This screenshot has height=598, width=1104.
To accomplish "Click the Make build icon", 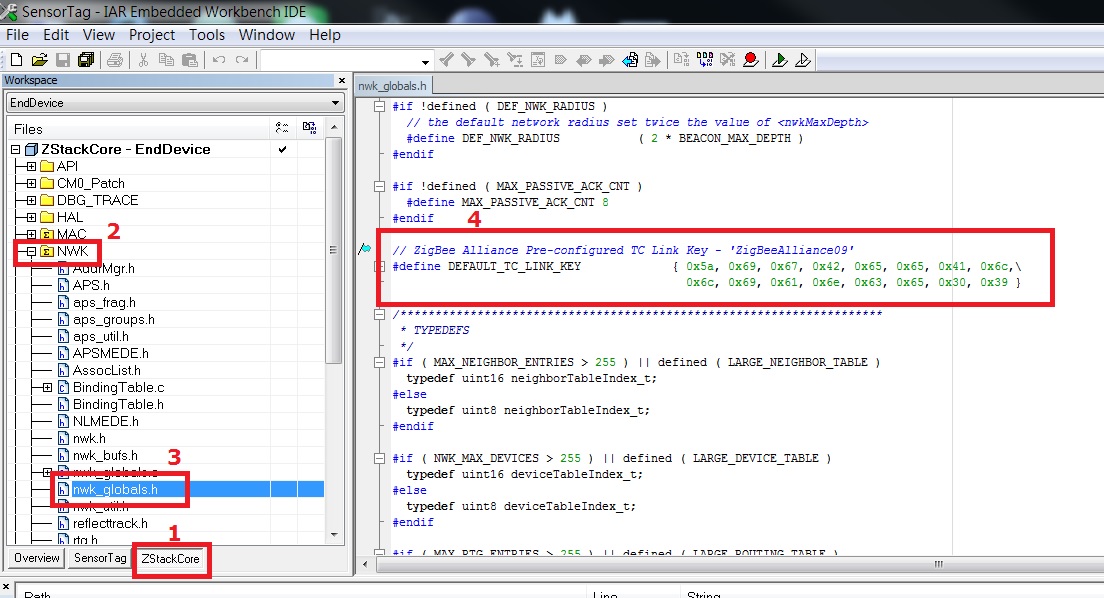I will tap(704, 60).
